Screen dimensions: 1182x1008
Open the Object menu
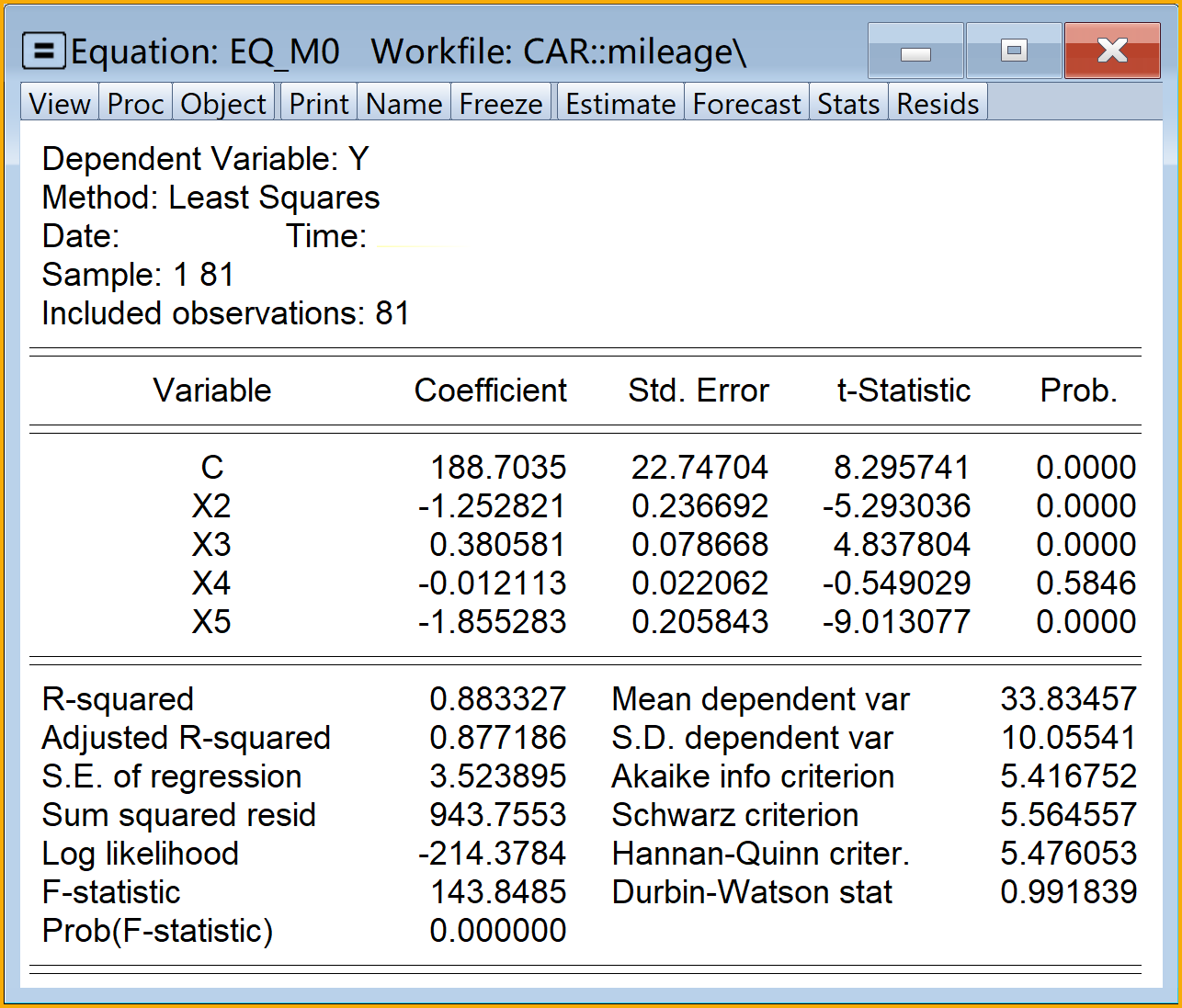(x=223, y=104)
